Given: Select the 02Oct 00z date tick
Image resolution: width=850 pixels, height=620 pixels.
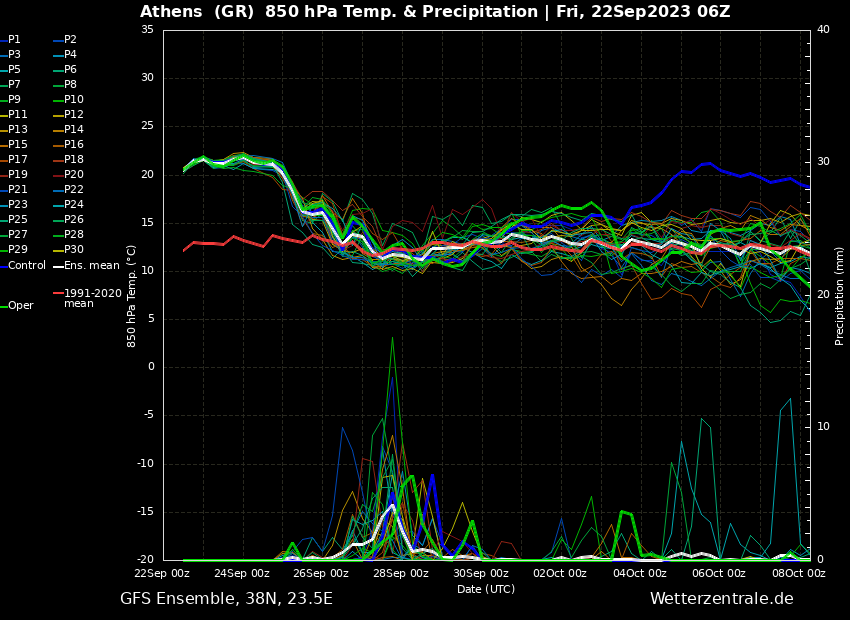Looking at the screenshot, I should tap(560, 574).
